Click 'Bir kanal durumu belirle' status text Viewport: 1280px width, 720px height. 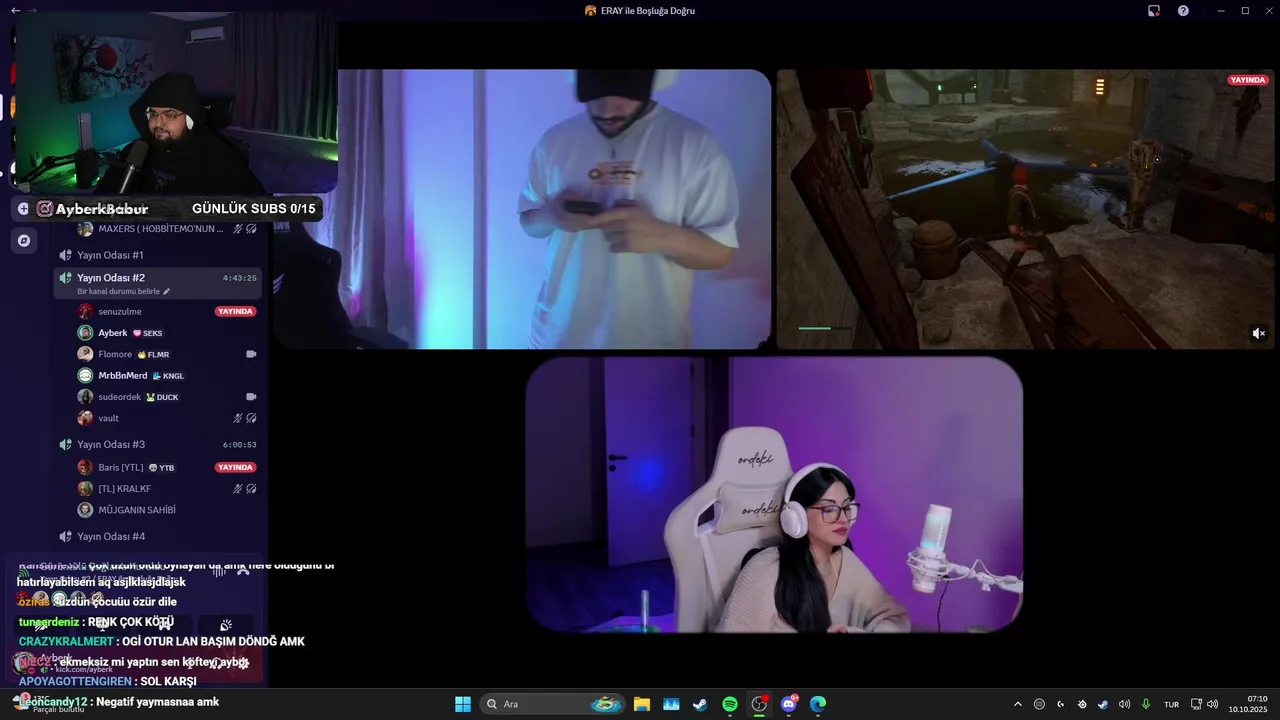pos(119,291)
